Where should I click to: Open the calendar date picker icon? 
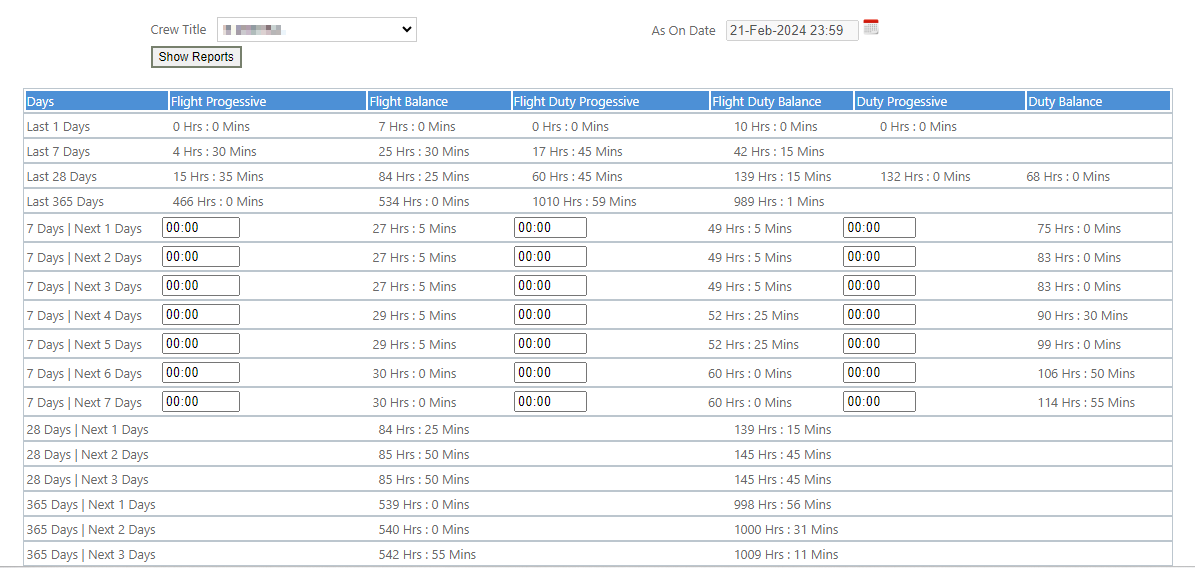[871, 28]
